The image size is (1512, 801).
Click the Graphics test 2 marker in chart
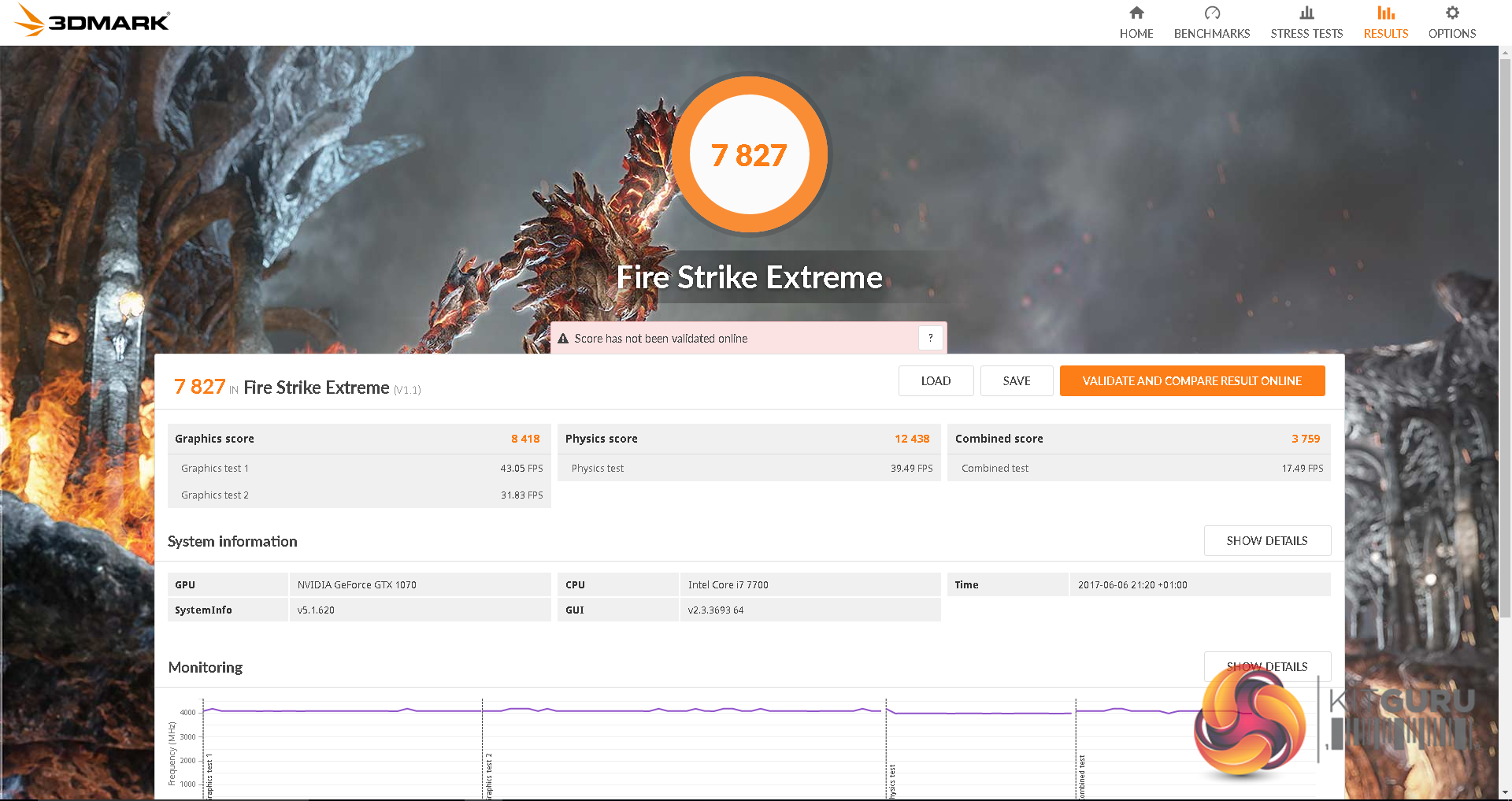(x=487, y=776)
